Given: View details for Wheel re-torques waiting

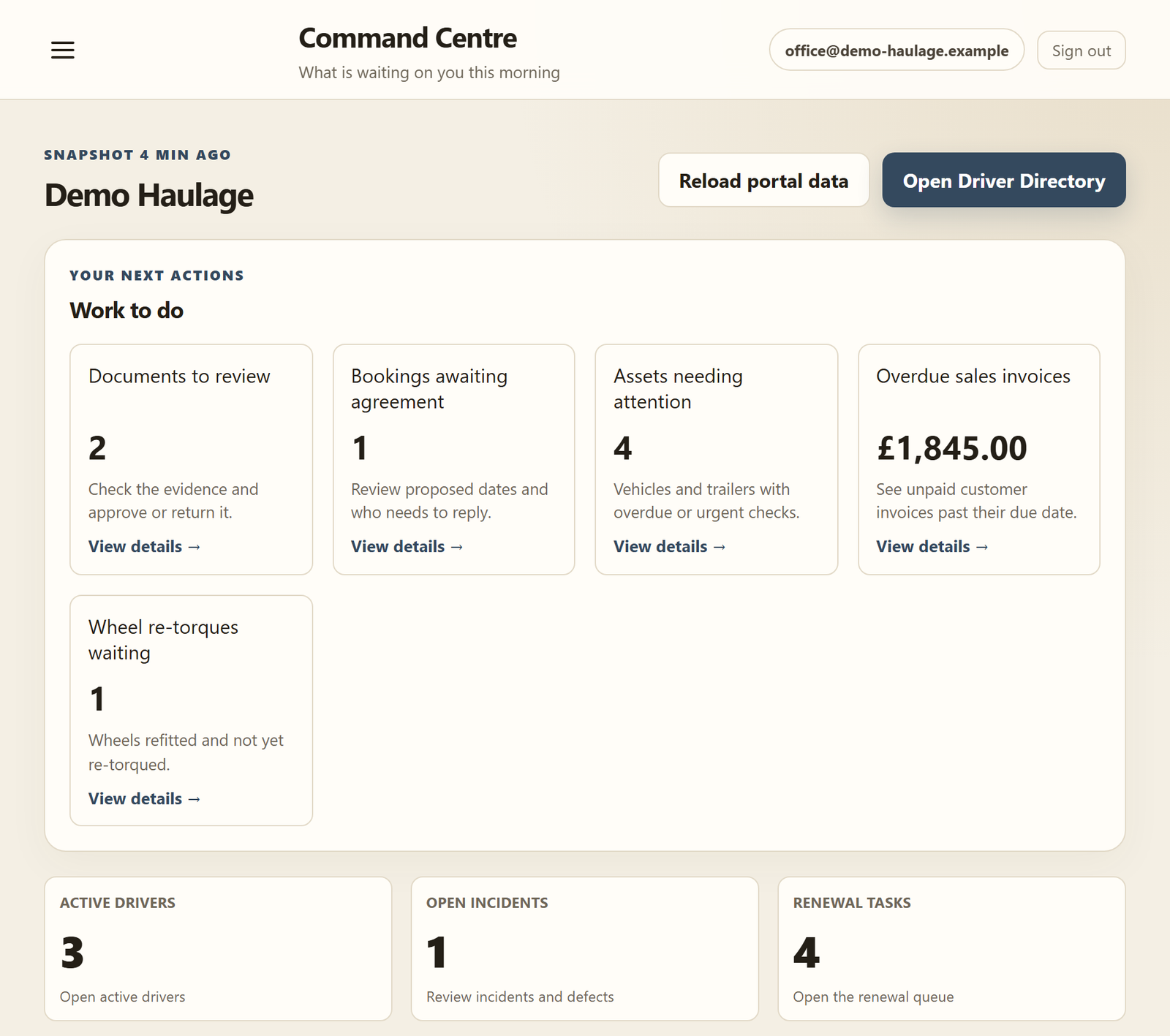Looking at the screenshot, I should (144, 799).
